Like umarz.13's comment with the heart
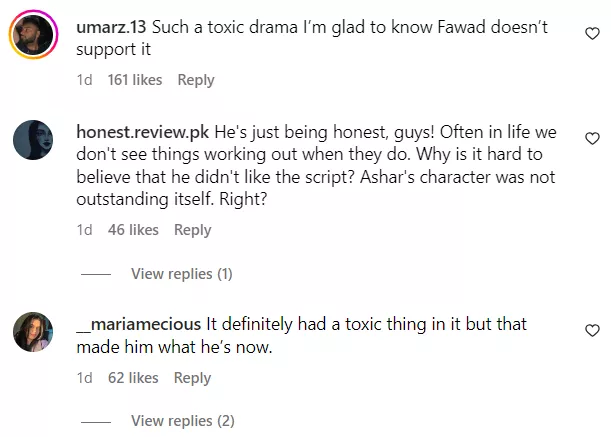611x437 pixels. click(x=592, y=34)
